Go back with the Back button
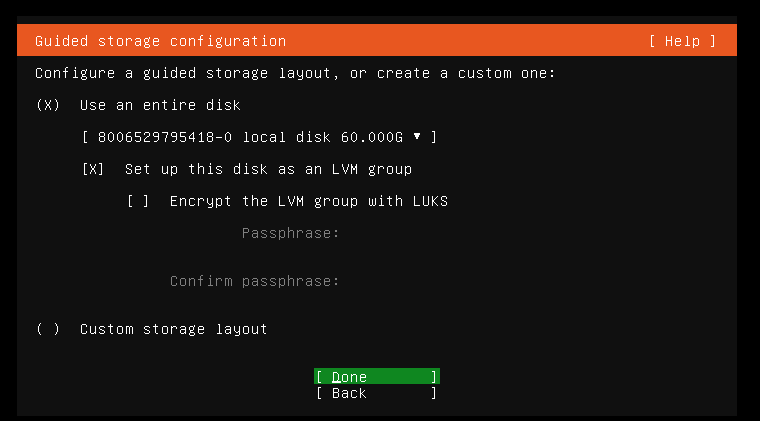Image resolution: width=760 pixels, height=421 pixels. [377, 393]
